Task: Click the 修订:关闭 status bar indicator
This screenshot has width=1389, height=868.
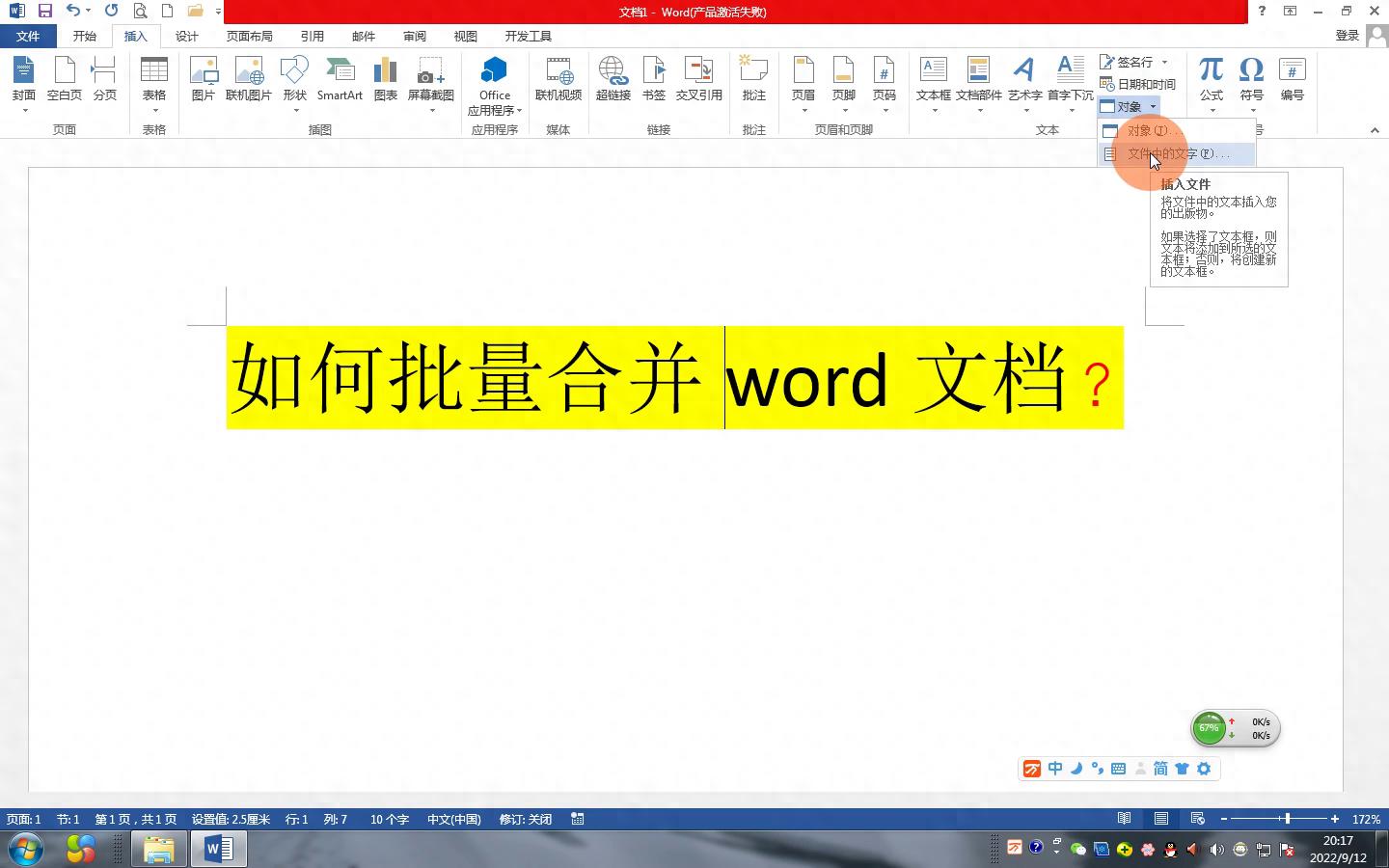Action: pos(525,819)
